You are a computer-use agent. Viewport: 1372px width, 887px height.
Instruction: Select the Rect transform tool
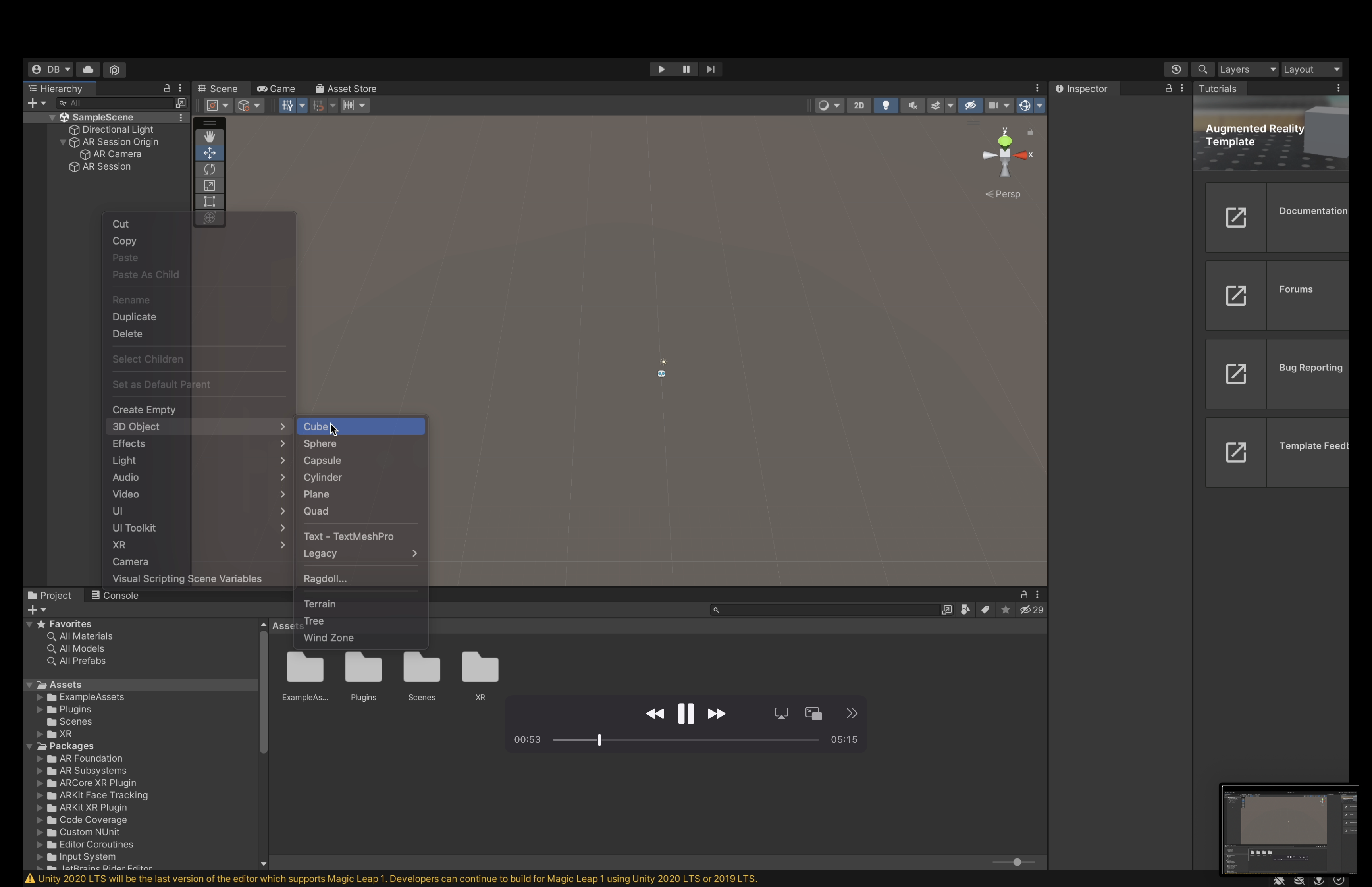[x=210, y=202]
